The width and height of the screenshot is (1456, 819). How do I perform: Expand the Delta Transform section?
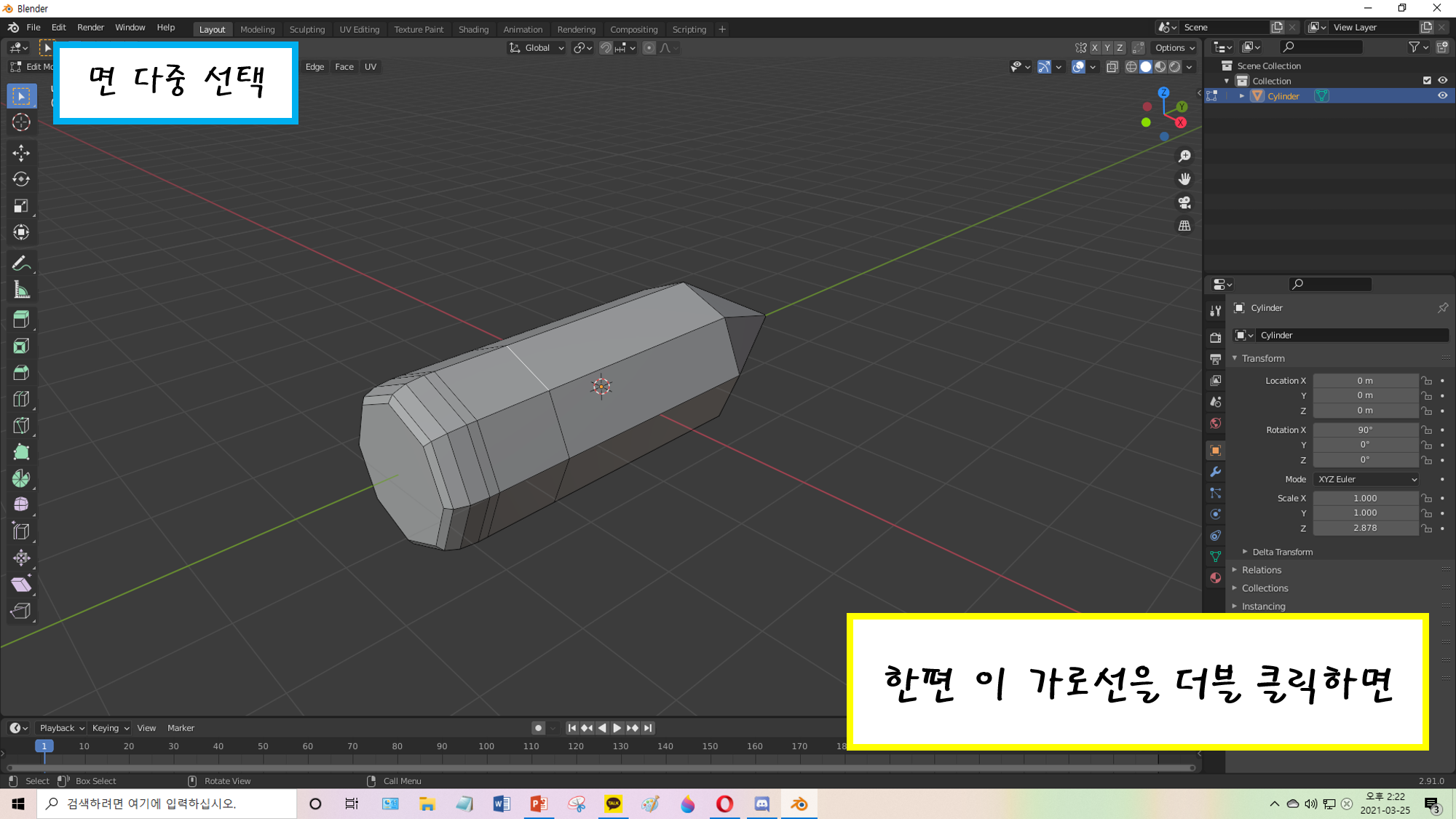(x=1281, y=552)
